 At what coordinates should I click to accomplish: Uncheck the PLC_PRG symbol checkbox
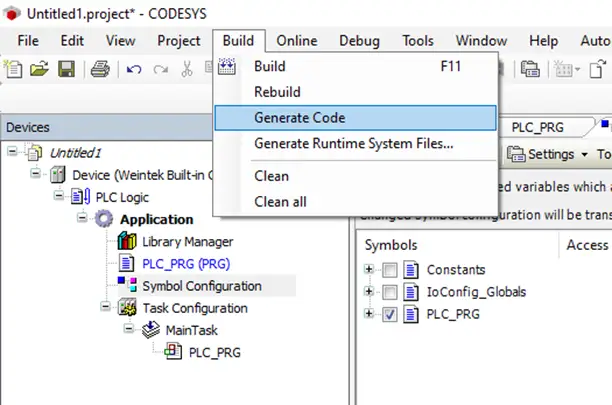click(x=390, y=314)
